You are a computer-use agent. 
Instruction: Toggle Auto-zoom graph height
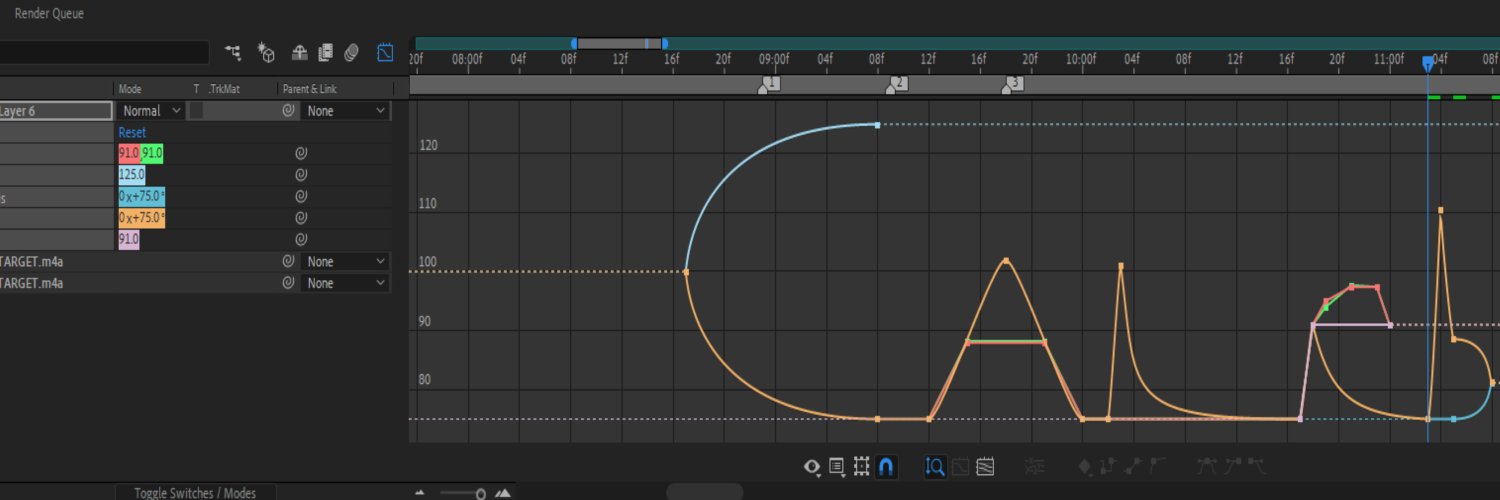(x=935, y=466)
